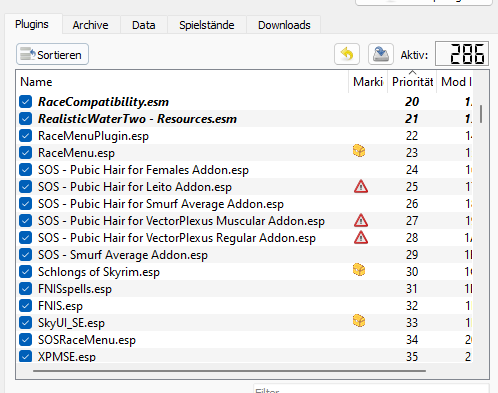Image resolution: width=498 pixels, height=393 pixels.
Task: Toggle VectorPlexus Muscular Addon checkbox
Action: click(26, 221)
